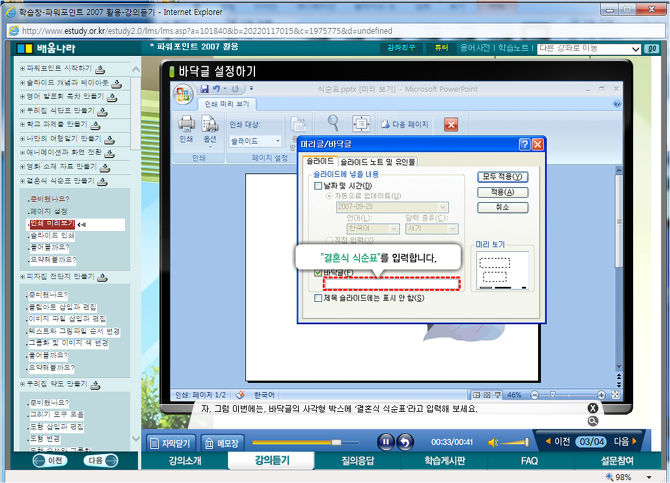Click the Fit to Window icon in ribbon
This screenshot has width=670, height=483.
[361, 124]
